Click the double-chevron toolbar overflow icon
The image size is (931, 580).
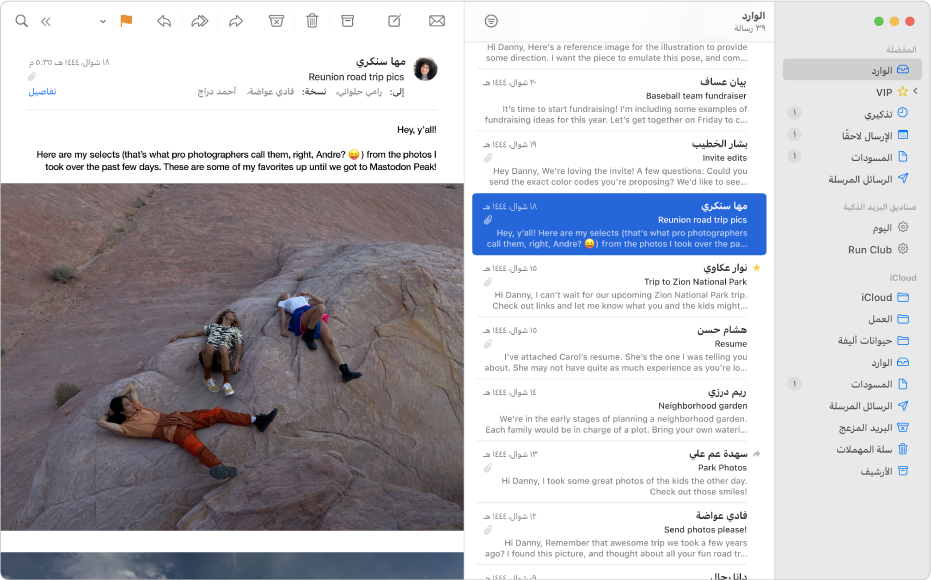pos(46,22)
